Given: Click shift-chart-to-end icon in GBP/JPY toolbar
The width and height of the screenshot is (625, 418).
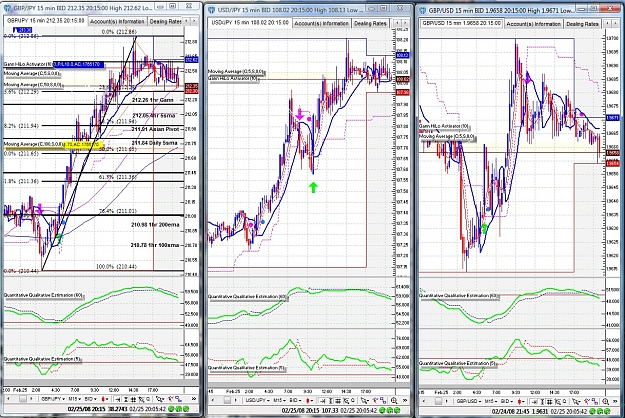Looking at the screenshot, I should point(117,399).
